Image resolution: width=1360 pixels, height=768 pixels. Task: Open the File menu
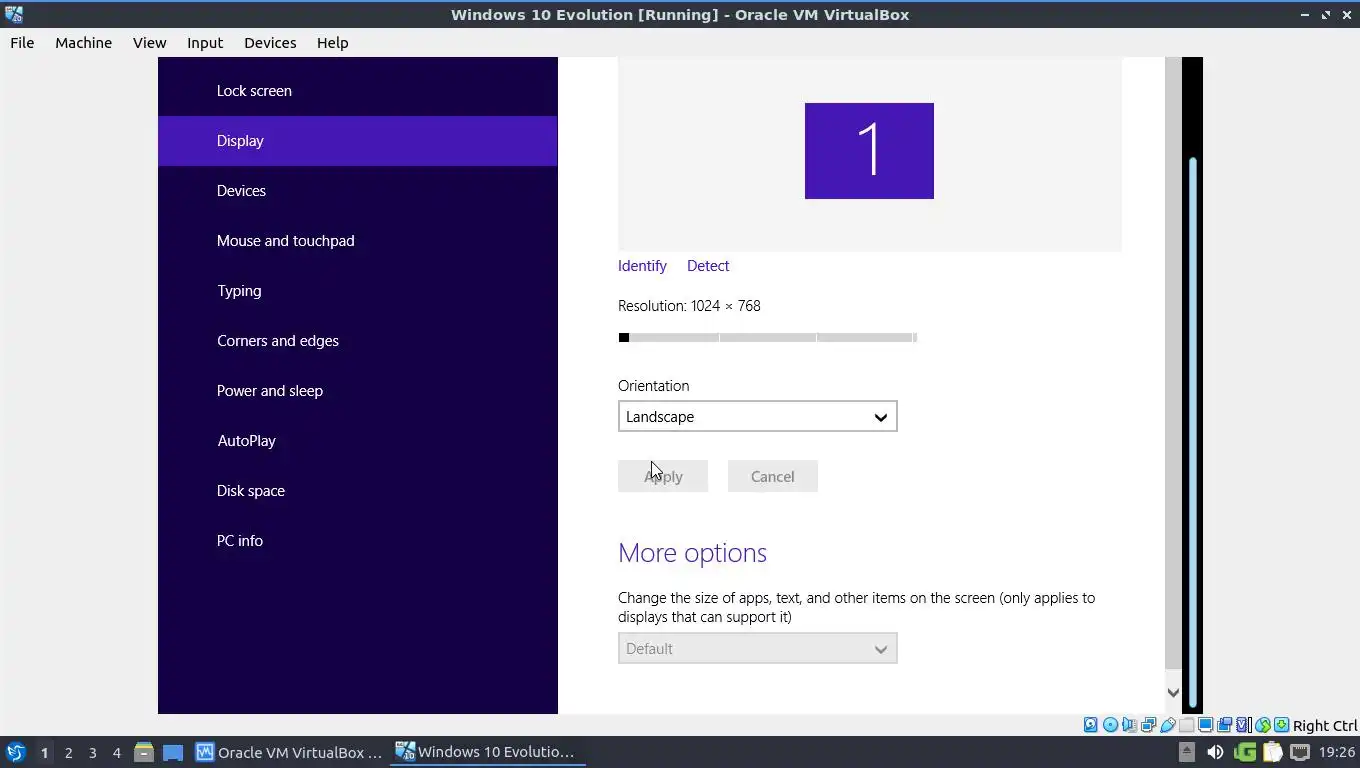[22, 43]
